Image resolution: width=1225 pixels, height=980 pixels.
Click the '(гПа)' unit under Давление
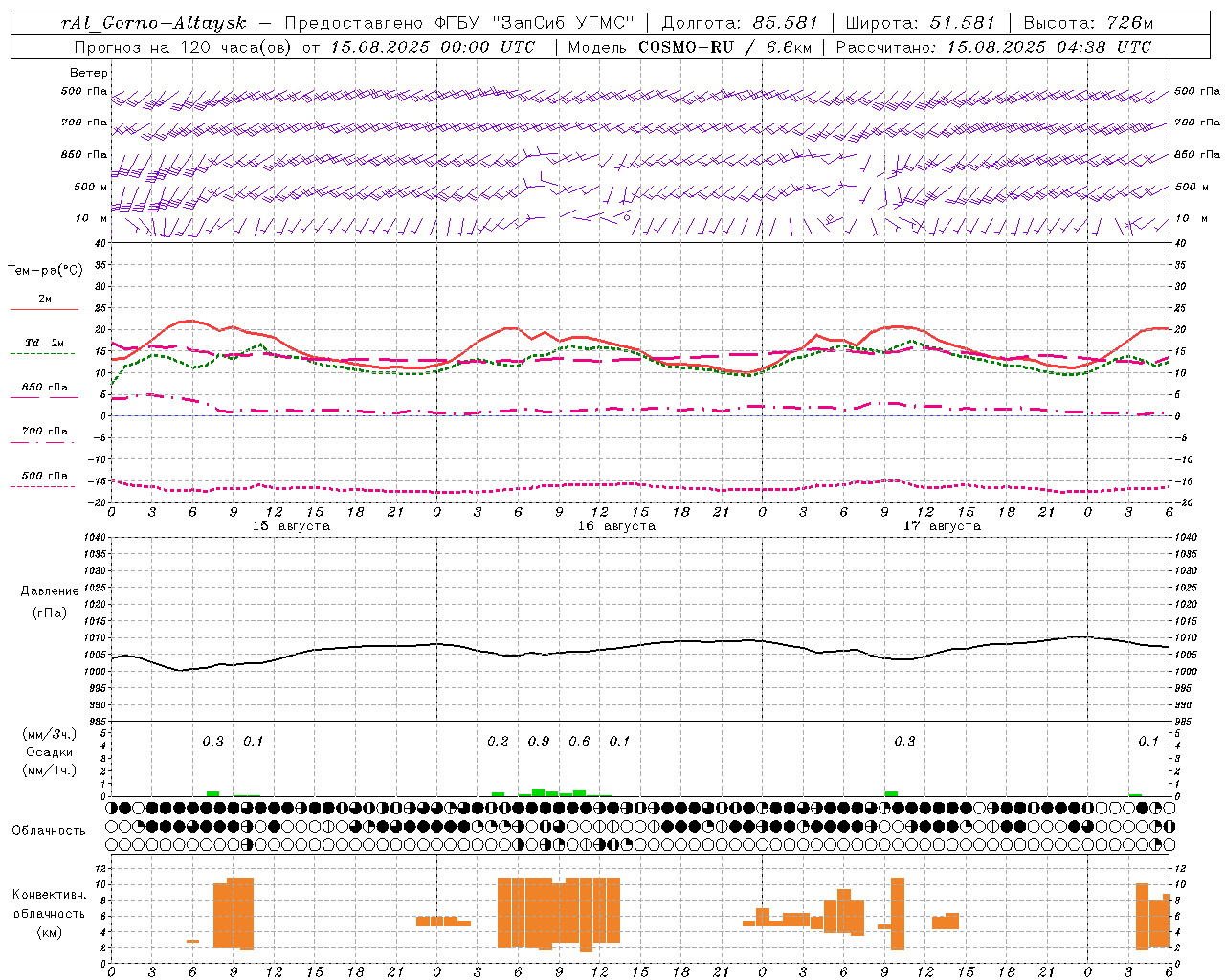pos(50,612)
